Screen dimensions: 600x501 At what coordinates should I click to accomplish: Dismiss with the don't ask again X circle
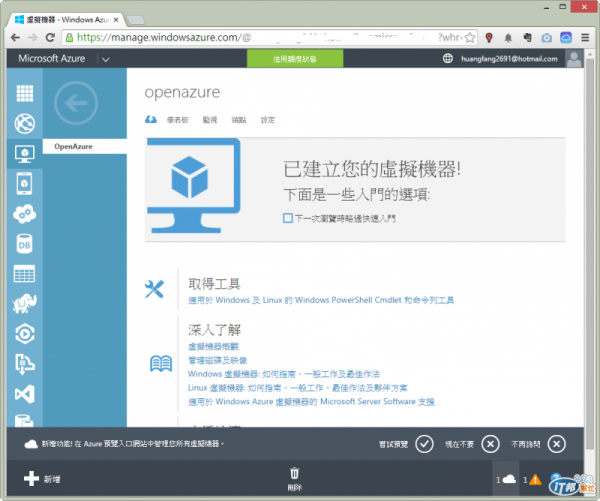click(556, 444)
